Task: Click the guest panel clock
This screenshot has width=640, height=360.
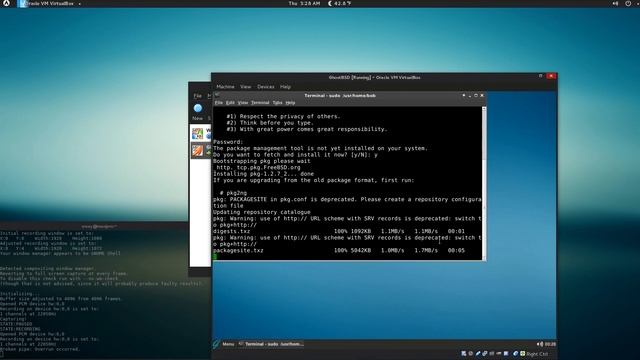Action: coord(550,344)
